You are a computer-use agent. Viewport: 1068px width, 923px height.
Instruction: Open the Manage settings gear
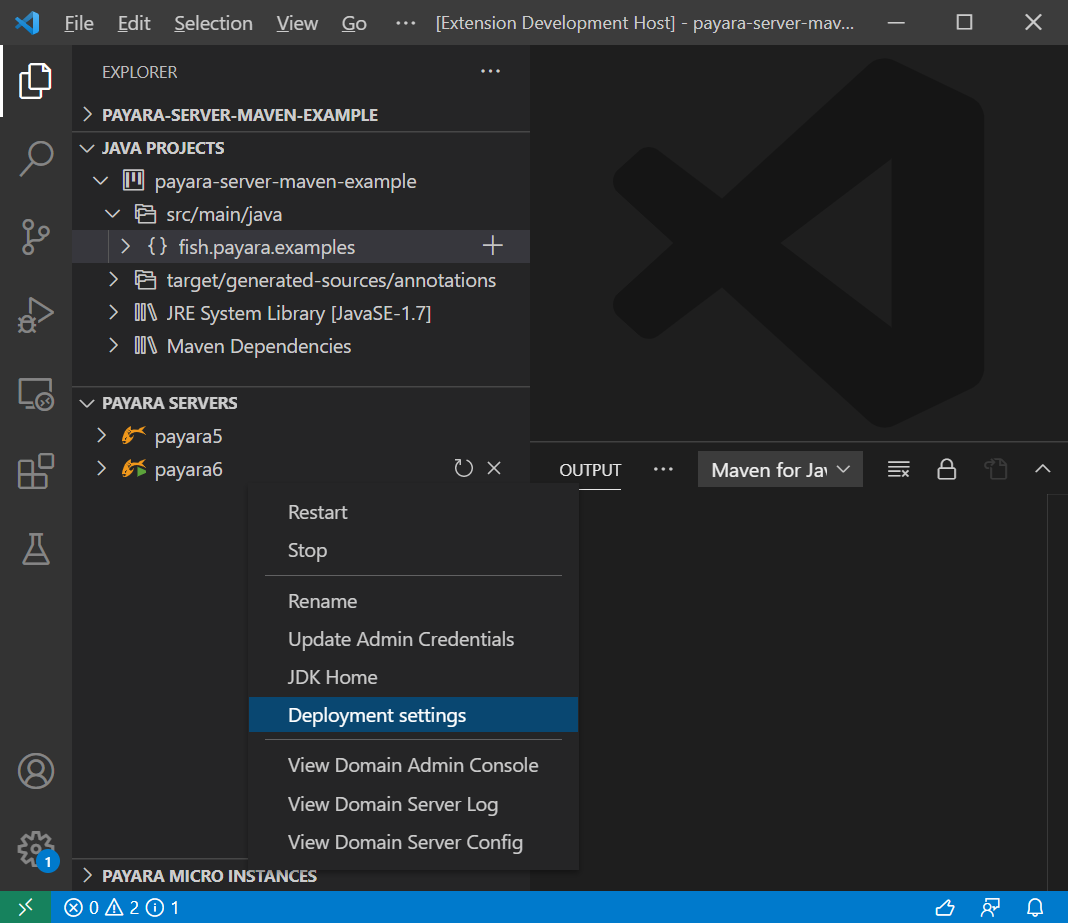36,848
